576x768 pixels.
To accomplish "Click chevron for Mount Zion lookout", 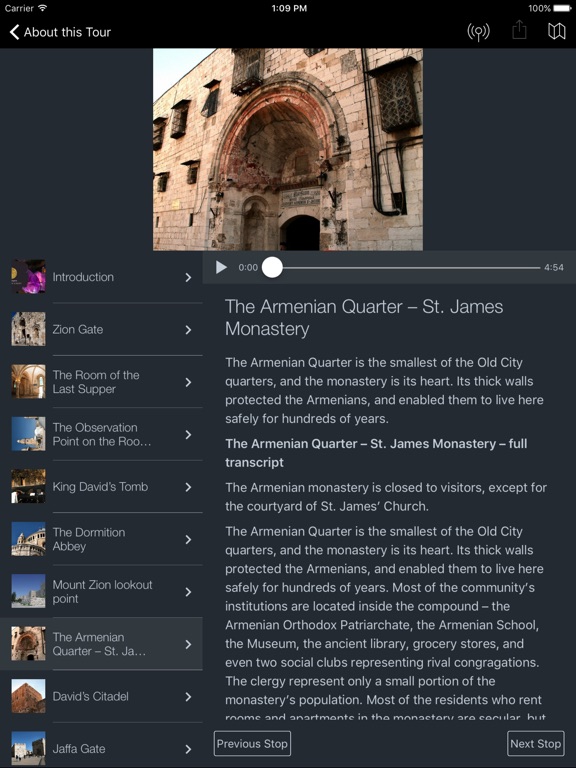I will [189, 592].
